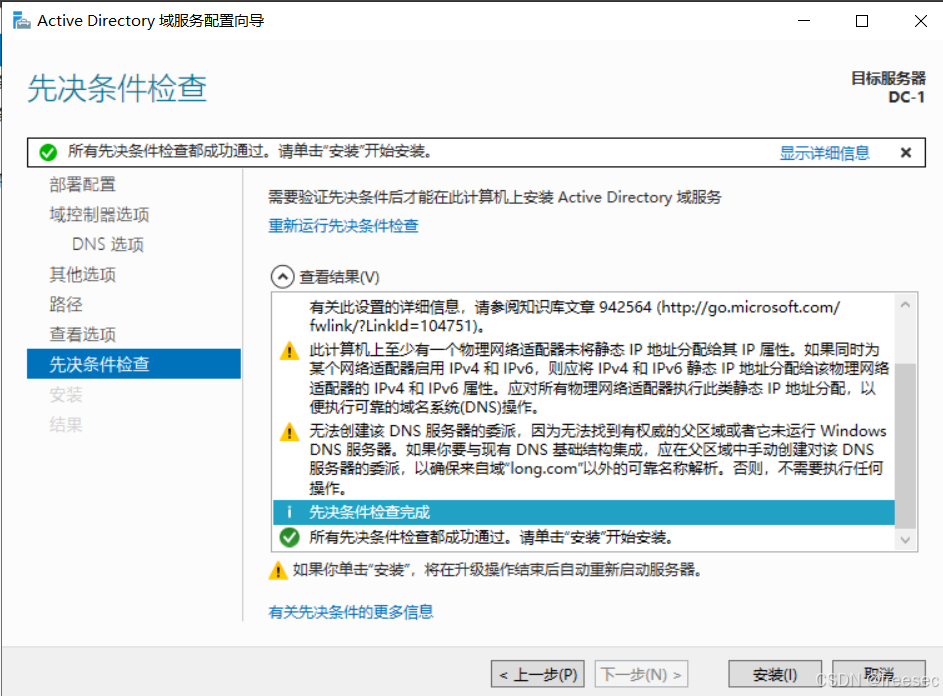Minimize the wizard window

point(804,21)
